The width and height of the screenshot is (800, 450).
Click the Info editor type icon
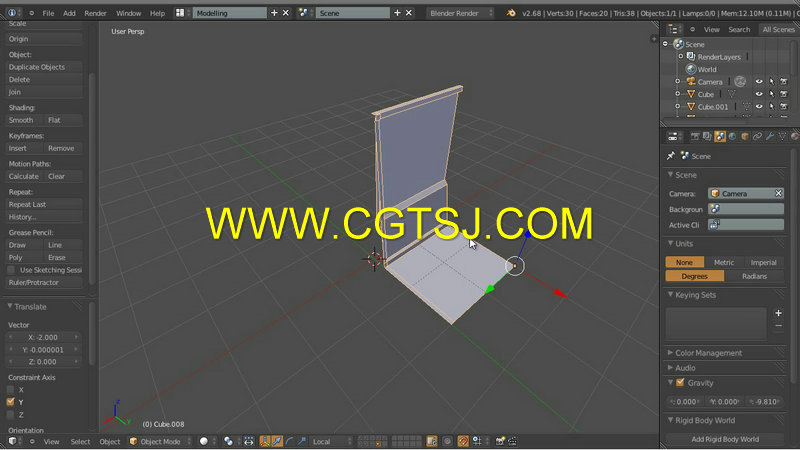point(12,13)
